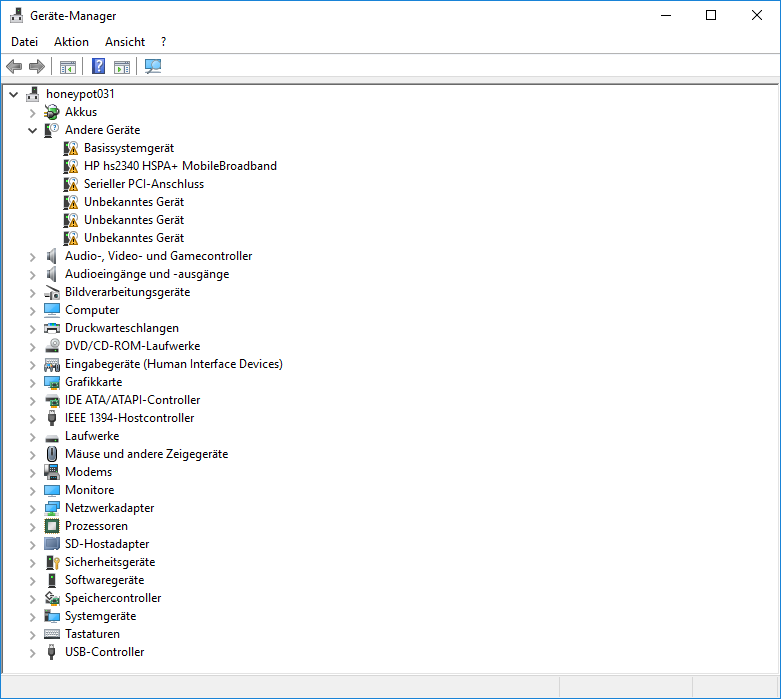Click the Prozessoren chip icon
781x699 pixels.
(52, 526)
